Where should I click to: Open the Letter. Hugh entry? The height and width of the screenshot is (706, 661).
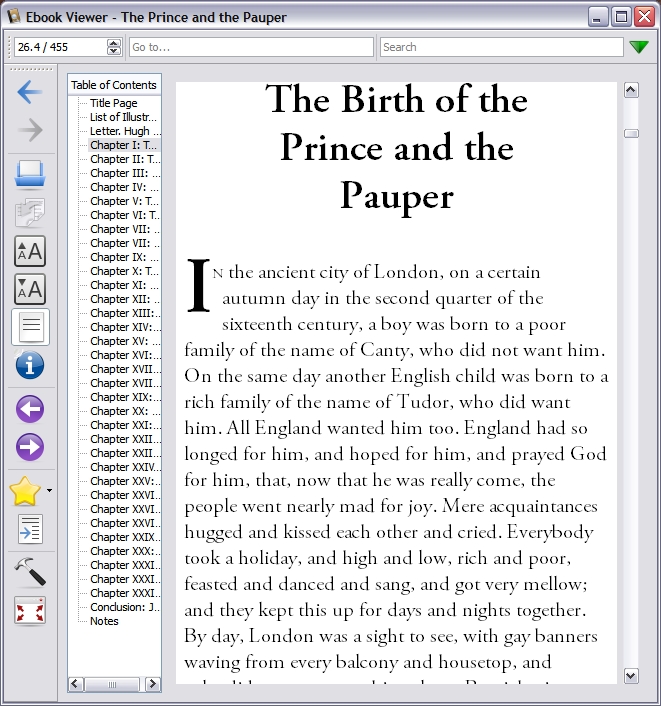click(125, 131)
